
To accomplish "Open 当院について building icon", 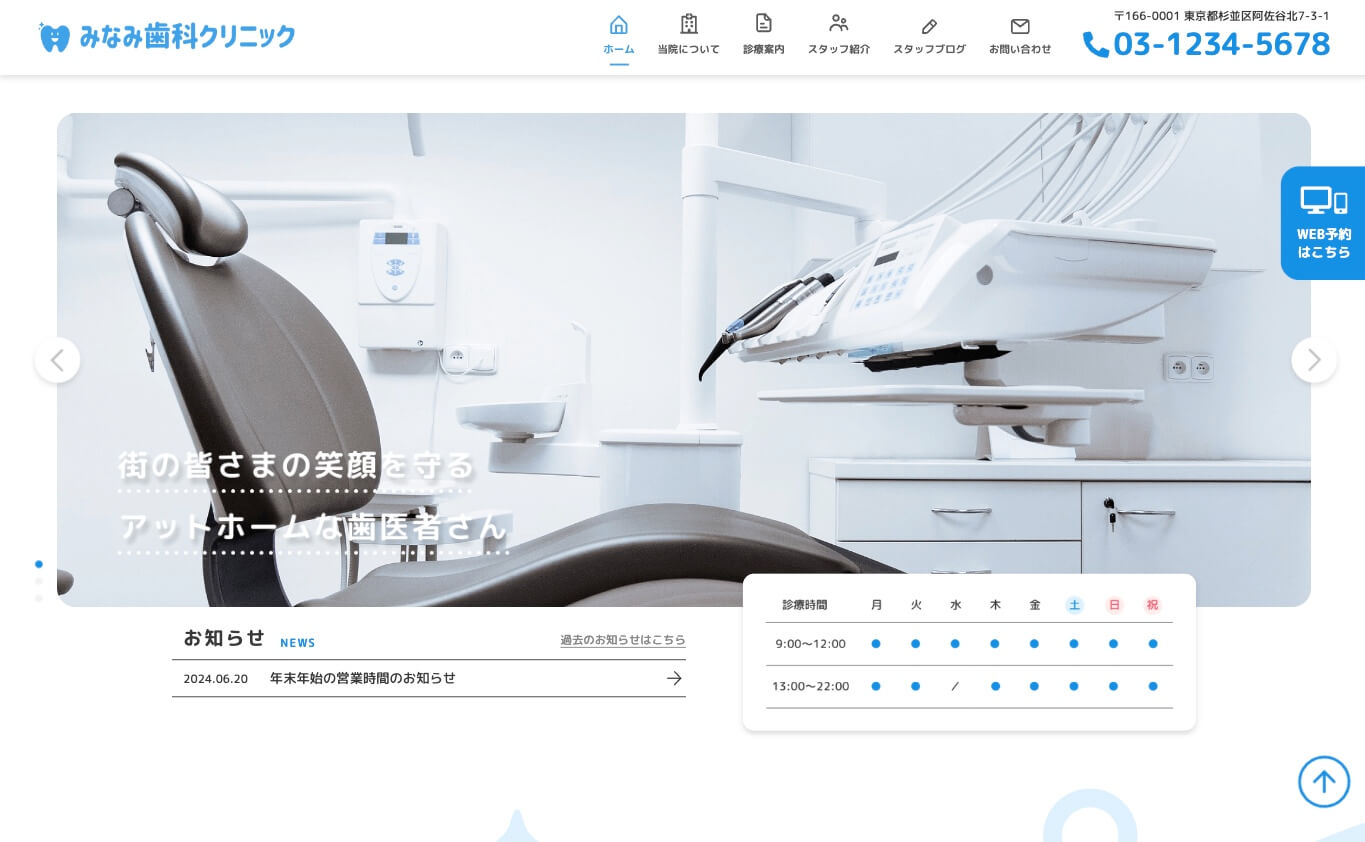I will tap(688, 24).
